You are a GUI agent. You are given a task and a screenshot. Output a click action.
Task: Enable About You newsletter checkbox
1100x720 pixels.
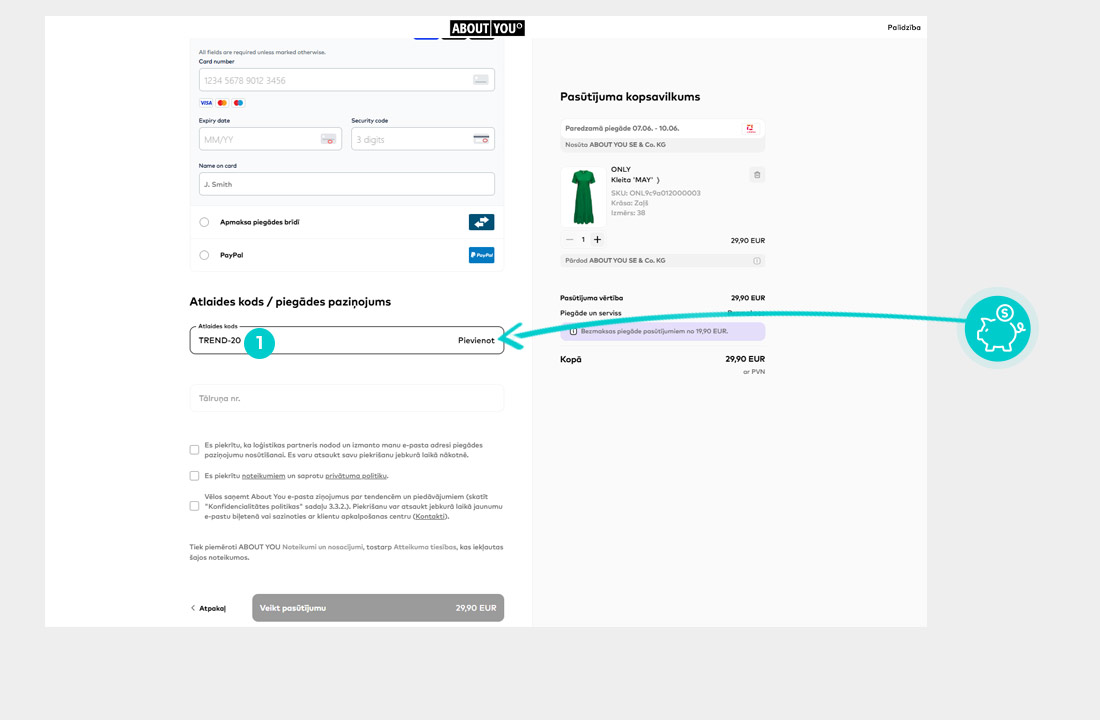coord(194,506)
